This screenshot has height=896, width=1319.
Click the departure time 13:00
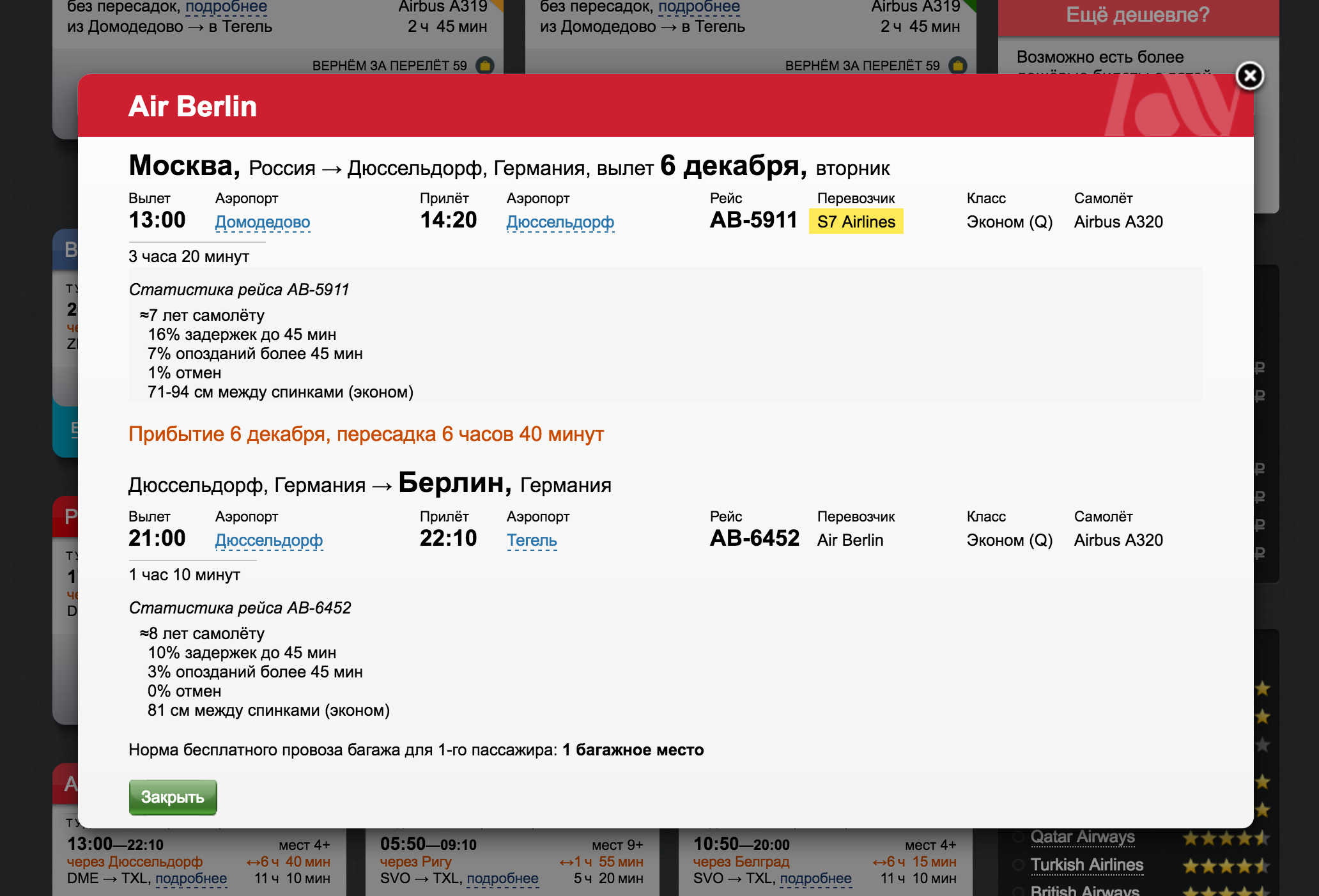[x=157, y=220]
